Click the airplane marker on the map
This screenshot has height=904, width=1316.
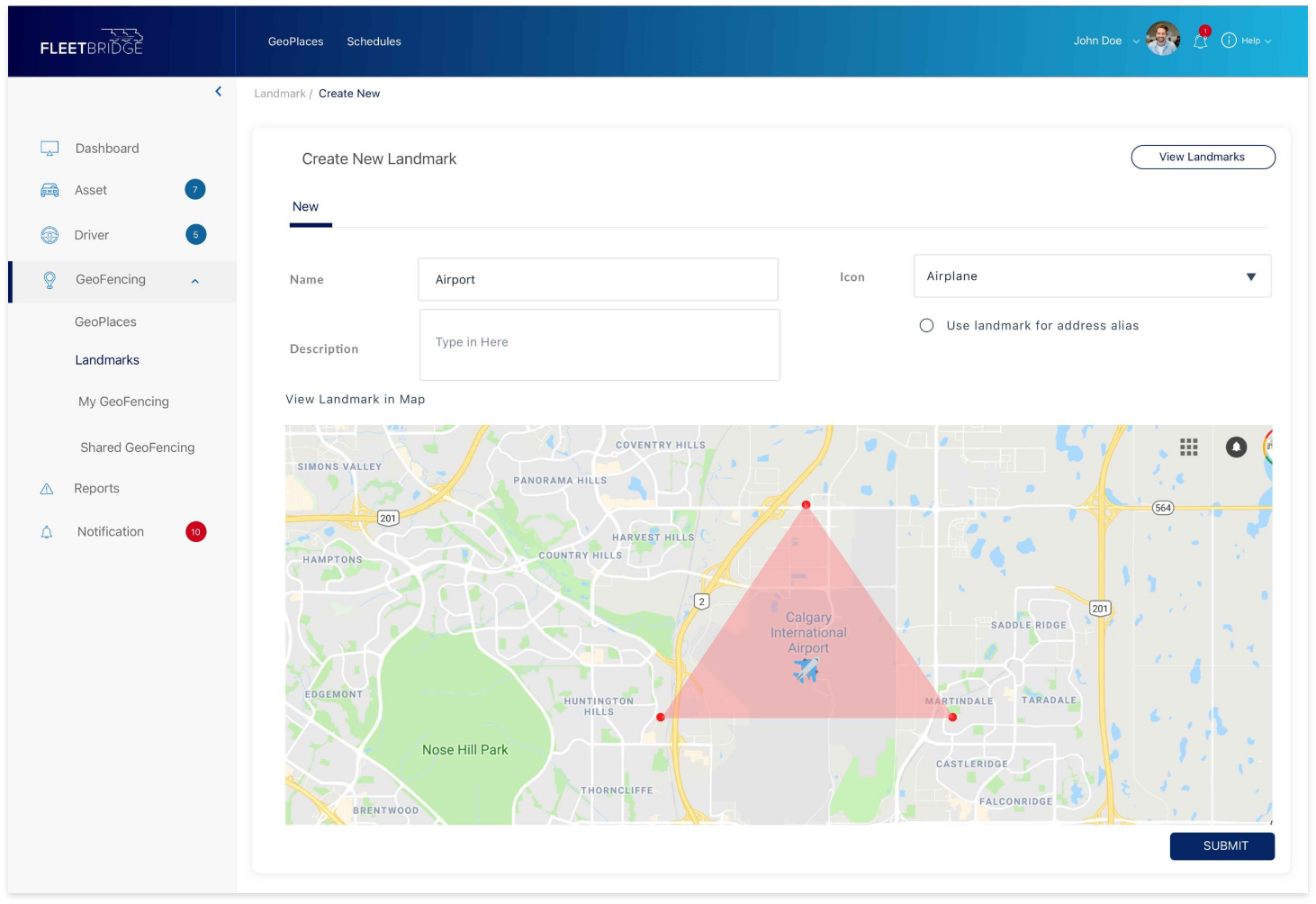pyautogui.click(x=806, y=670)
